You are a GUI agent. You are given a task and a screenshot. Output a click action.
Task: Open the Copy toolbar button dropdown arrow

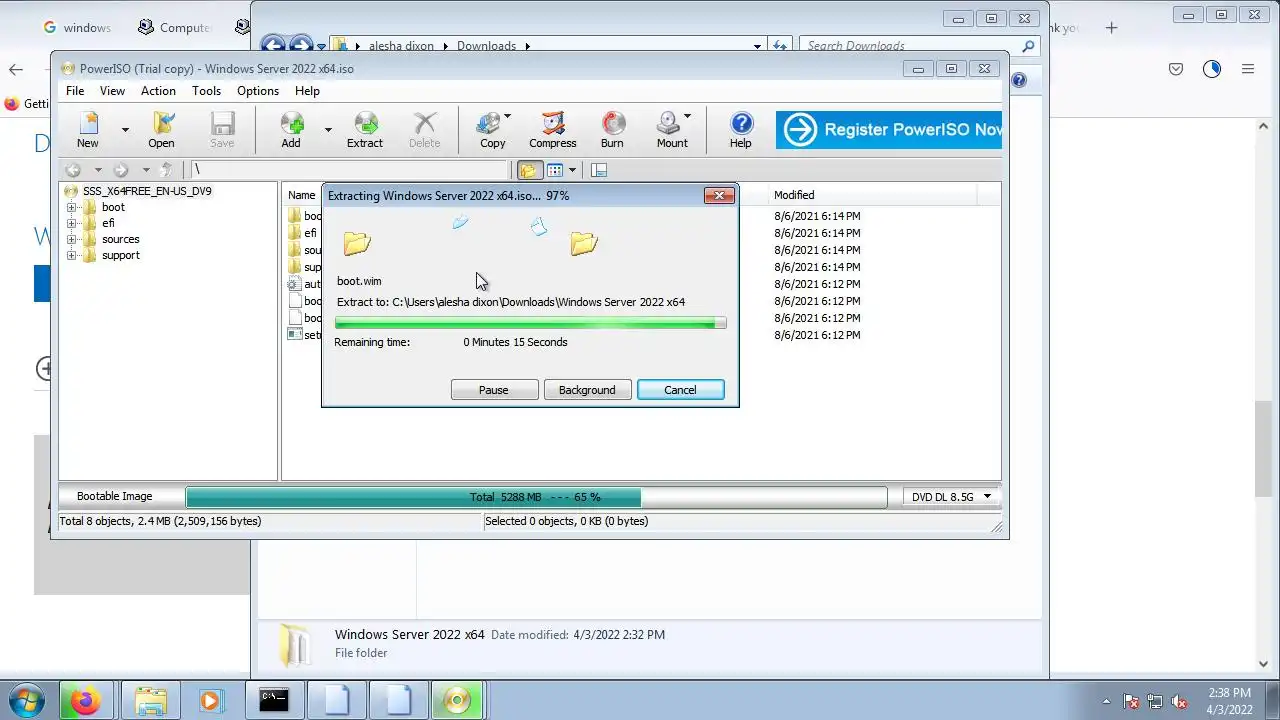508,118
